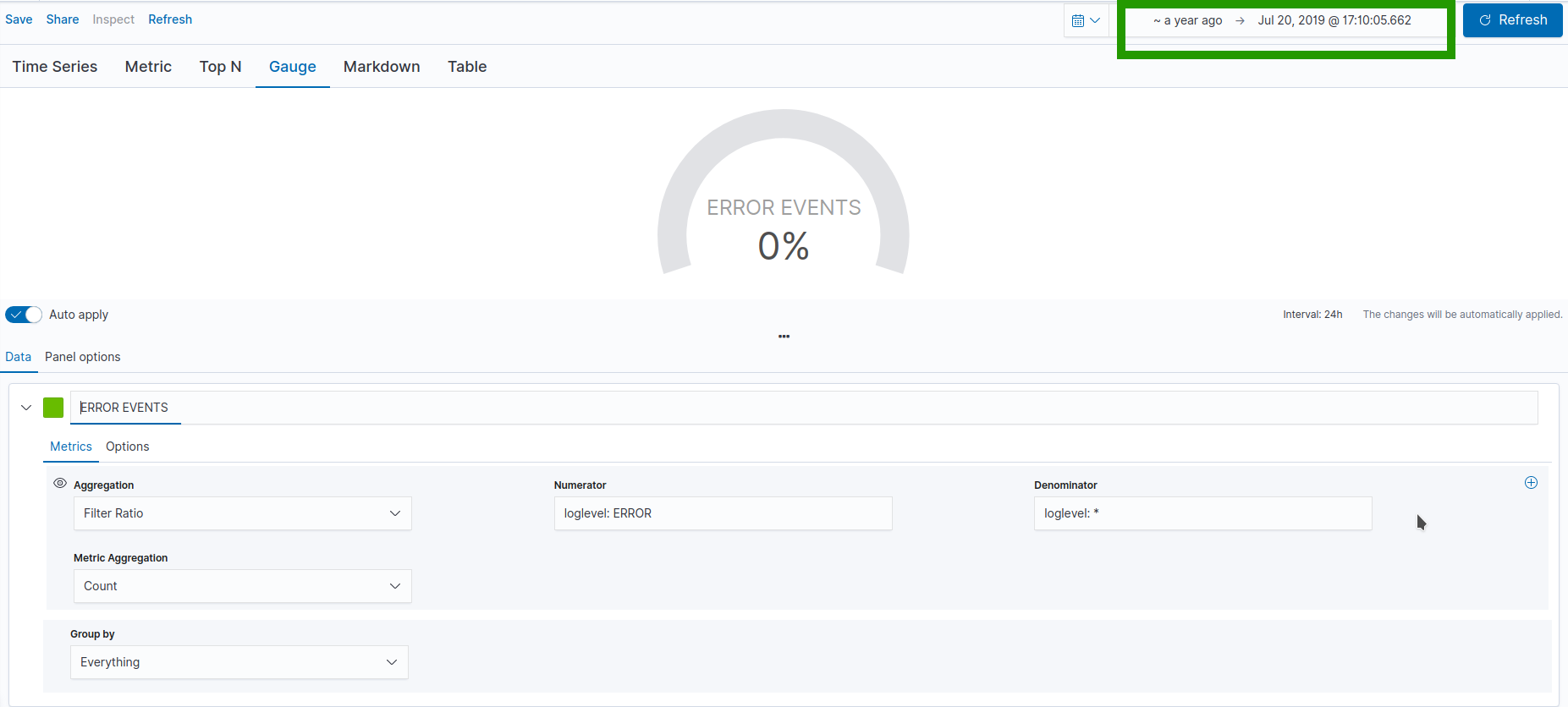
Task: Click the plus icon to add metric
Action: (1531, 483)
